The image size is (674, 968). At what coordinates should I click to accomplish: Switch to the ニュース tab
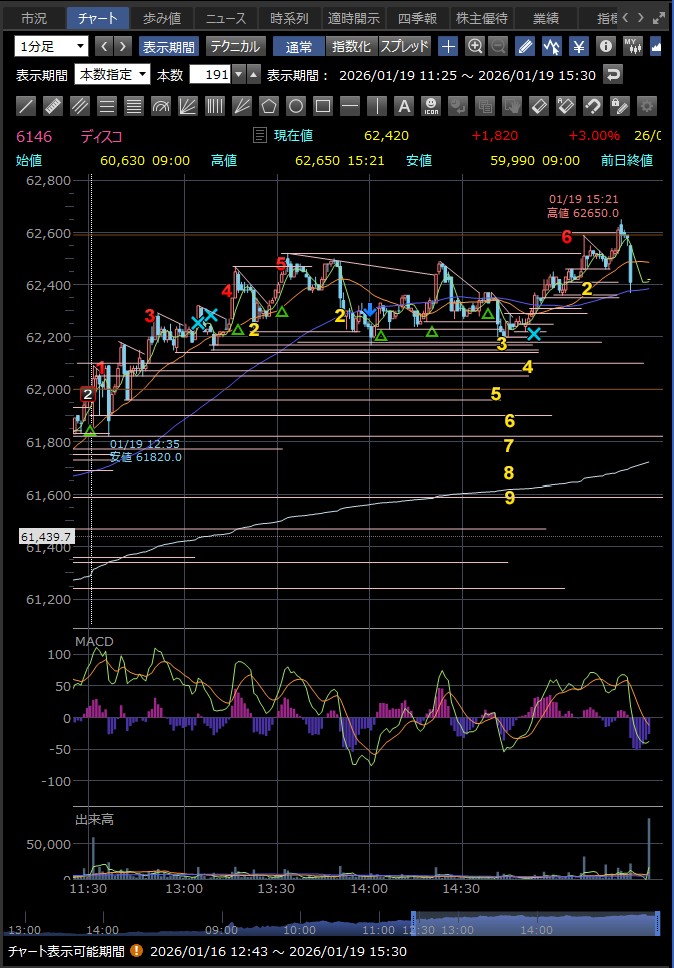coord(225,18)
